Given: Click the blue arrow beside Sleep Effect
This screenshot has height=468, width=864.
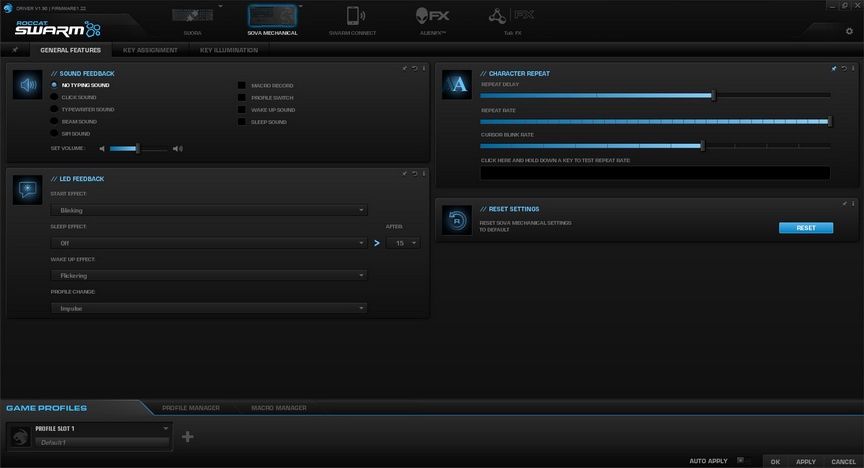Looking at the screenshot, I should click(x=377, y=243).
